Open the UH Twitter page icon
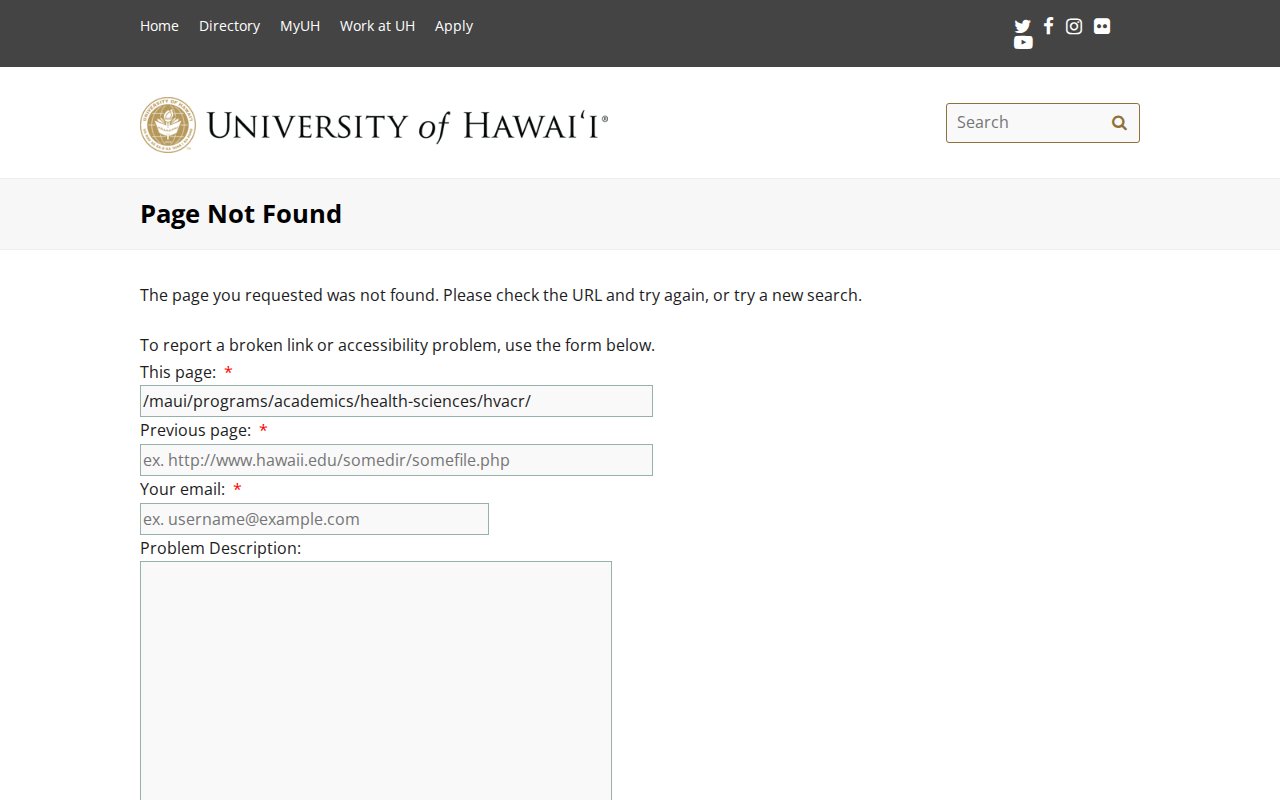The height and width of the screenshot is (800, 1280). (1022, 27)
